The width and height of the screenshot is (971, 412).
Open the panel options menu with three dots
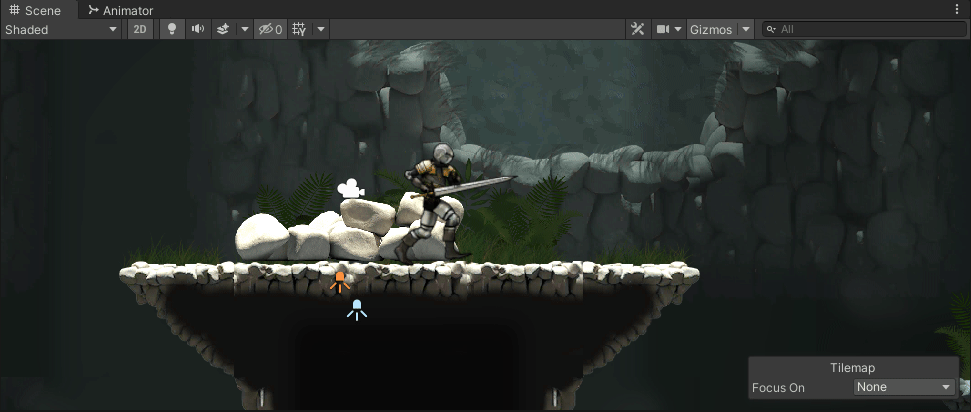957,9
